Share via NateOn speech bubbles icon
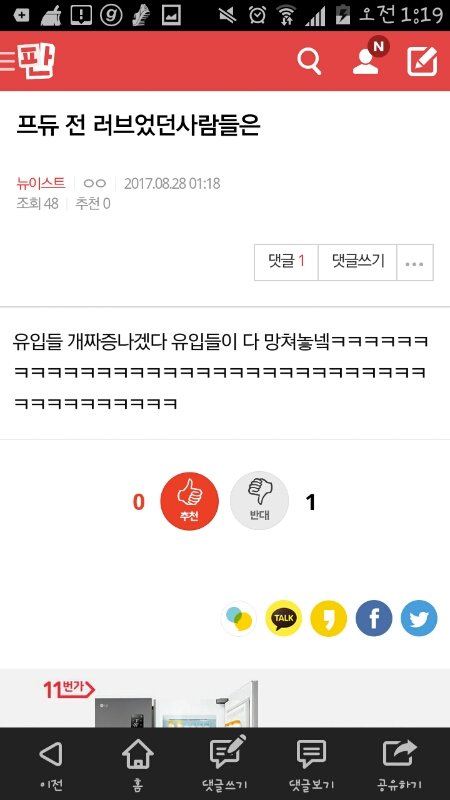450x800 pixels. point(238,618)
